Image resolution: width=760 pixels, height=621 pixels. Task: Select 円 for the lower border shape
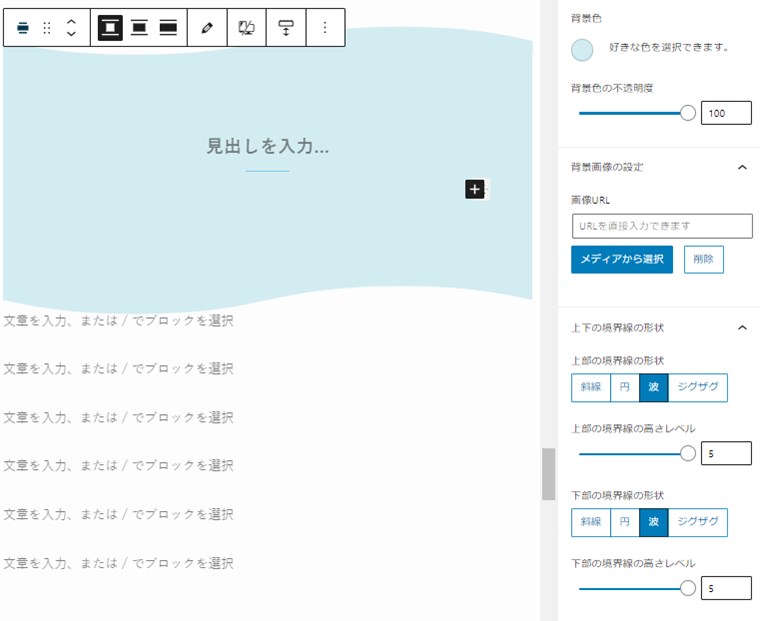coord(625,522)
